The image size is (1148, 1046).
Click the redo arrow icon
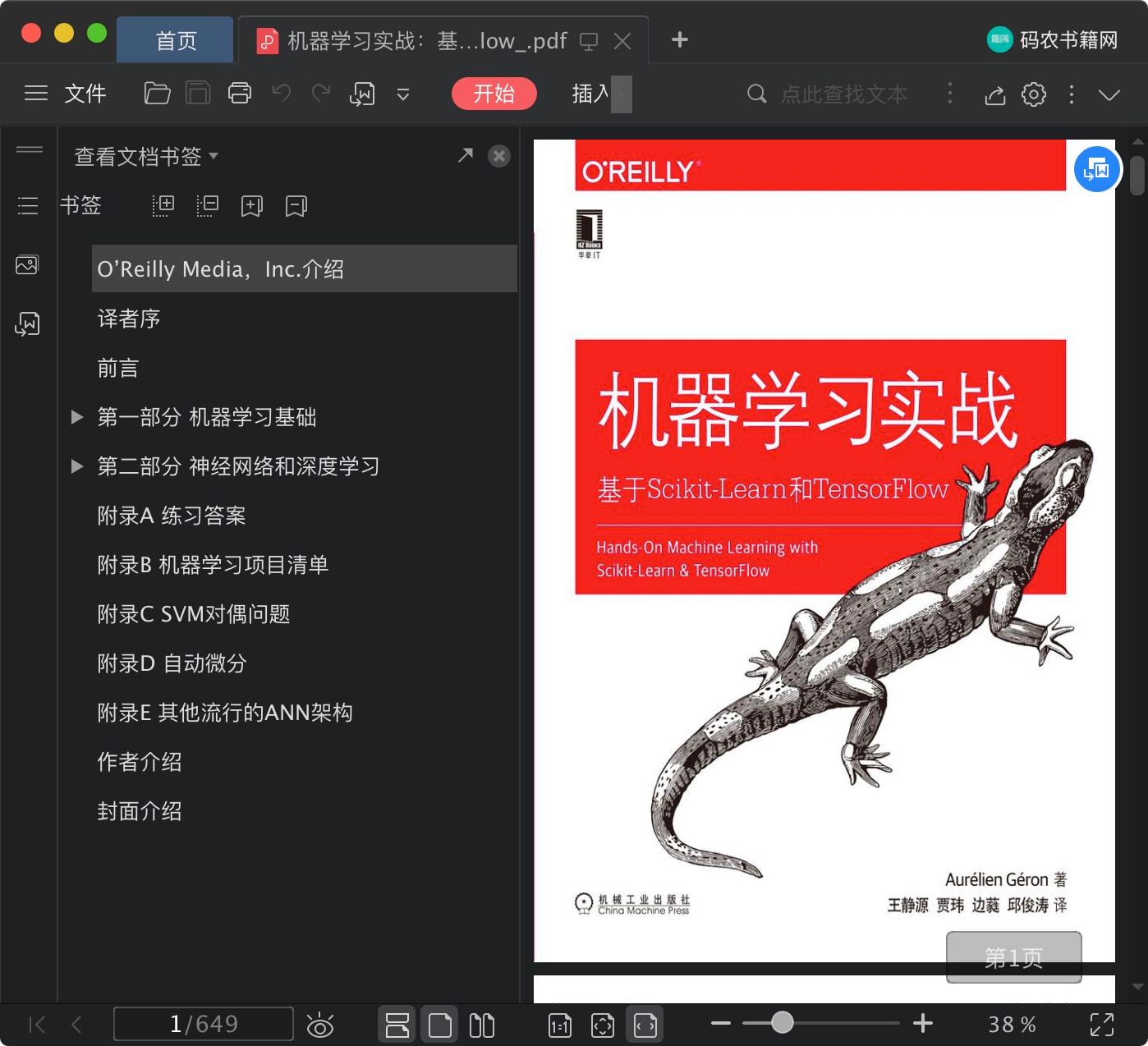click(x=321, y=94)
